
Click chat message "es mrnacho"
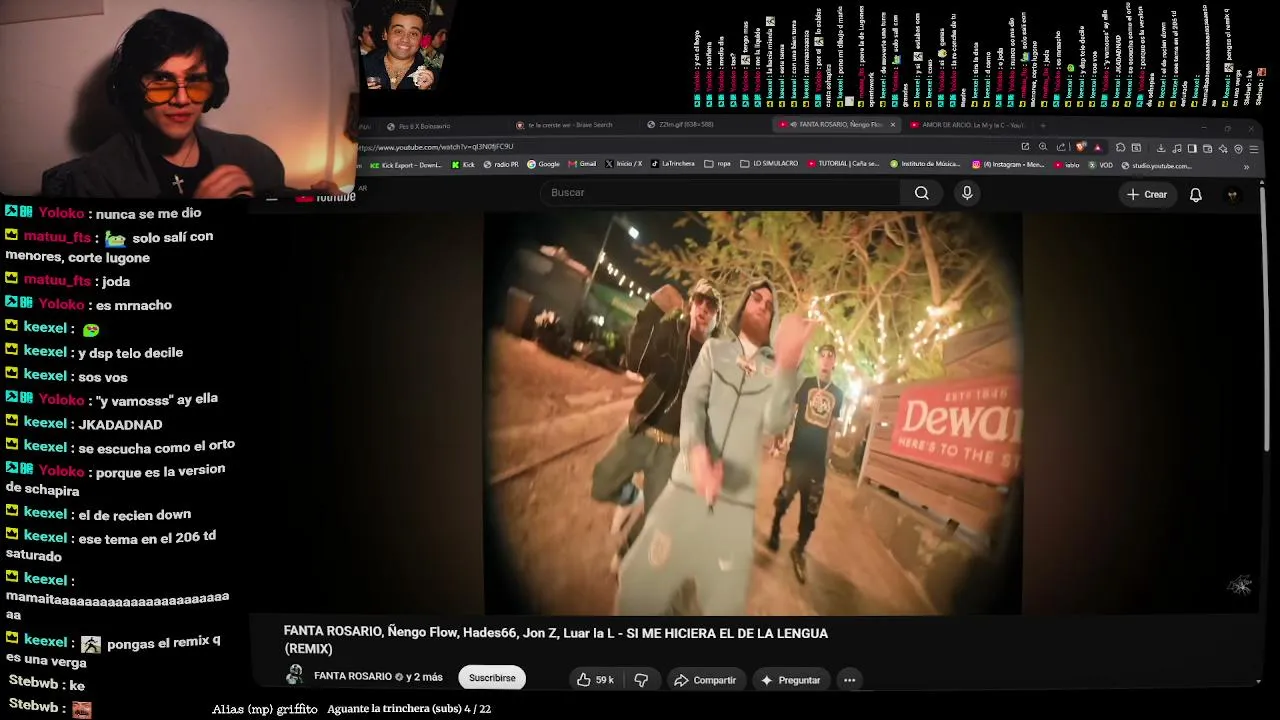click(134, 305)
